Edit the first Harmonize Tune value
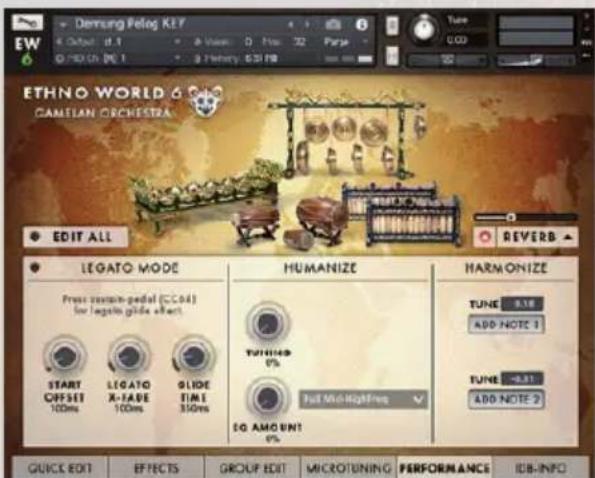The width and height of the screenshot is (595, 478). [x=522, y=304]
